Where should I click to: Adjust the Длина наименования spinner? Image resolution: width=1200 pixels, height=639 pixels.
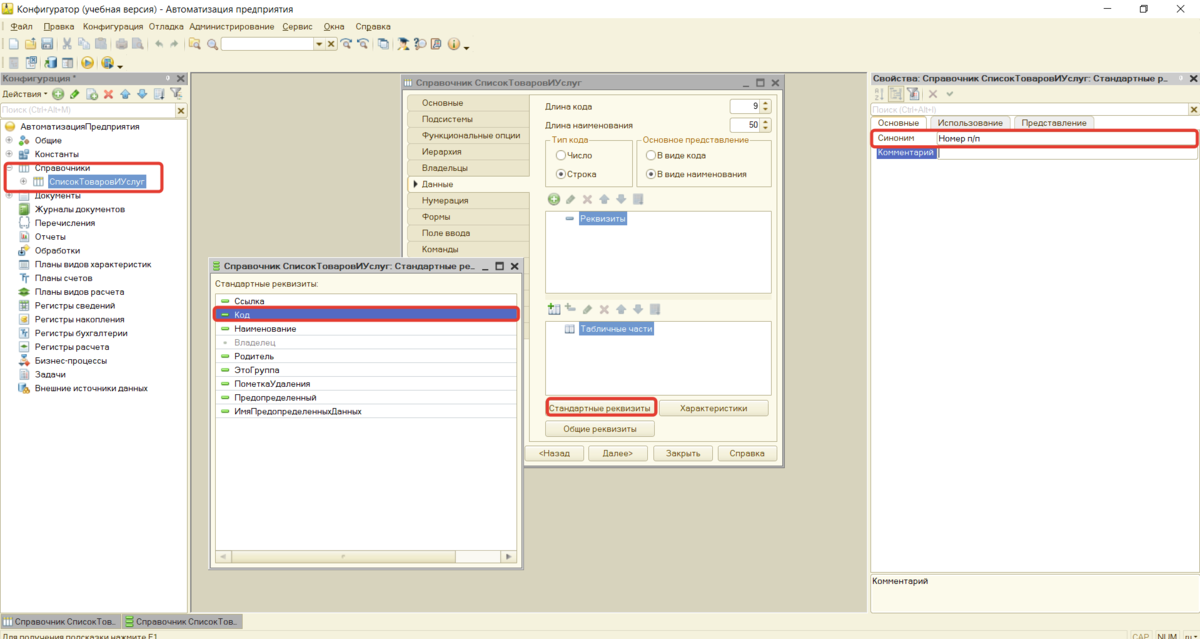[765, 125]
